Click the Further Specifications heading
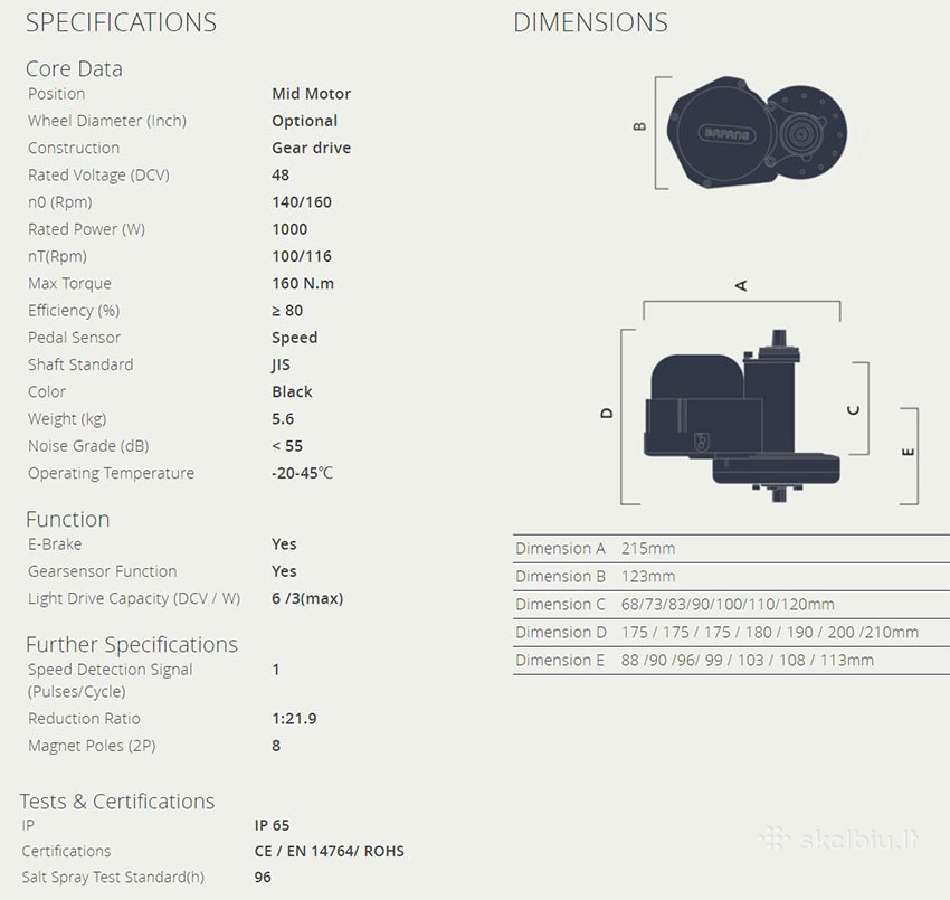950x900 pixels. click(131, 644)
